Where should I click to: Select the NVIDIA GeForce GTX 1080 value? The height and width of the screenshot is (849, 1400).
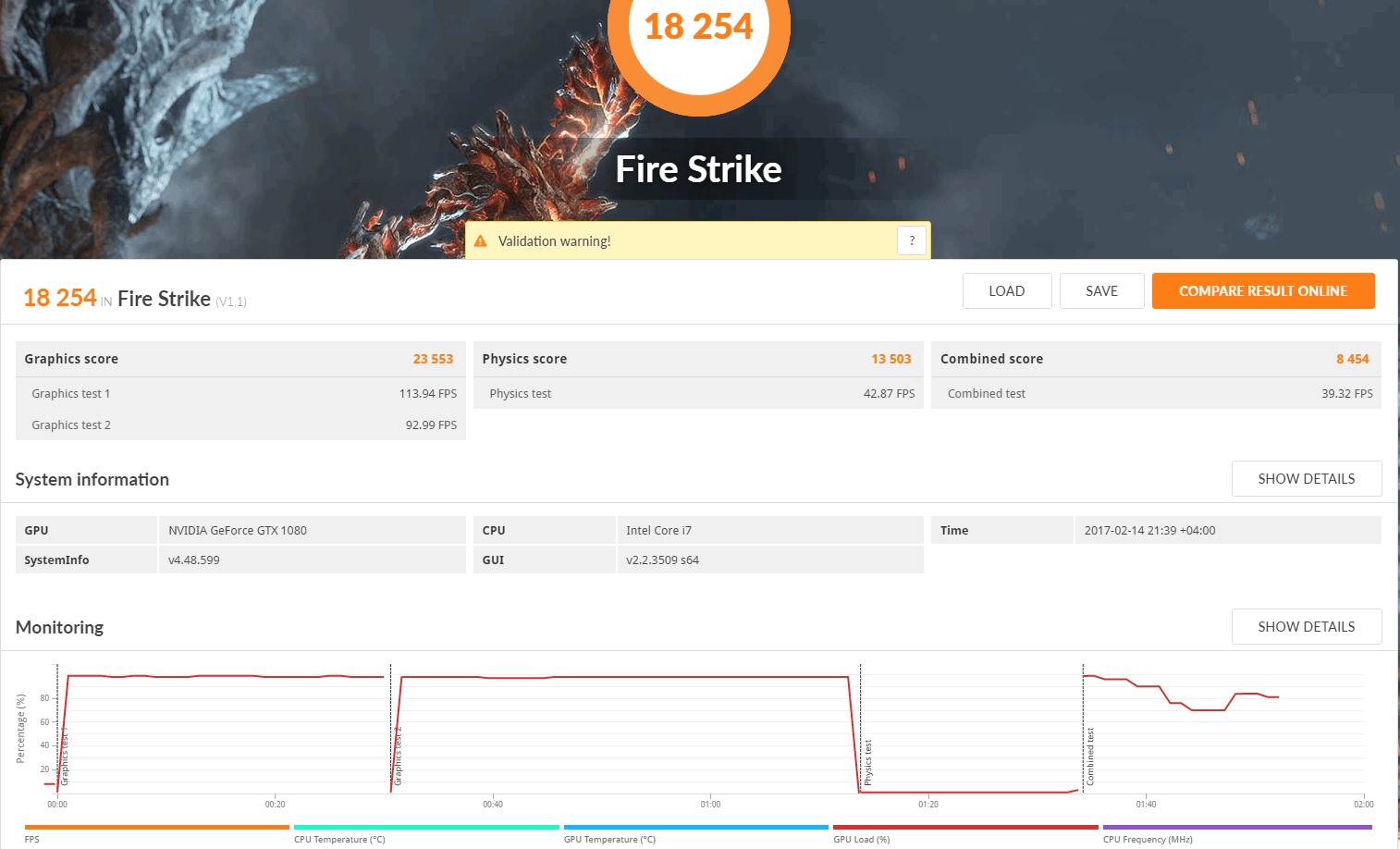coord(238,531)
